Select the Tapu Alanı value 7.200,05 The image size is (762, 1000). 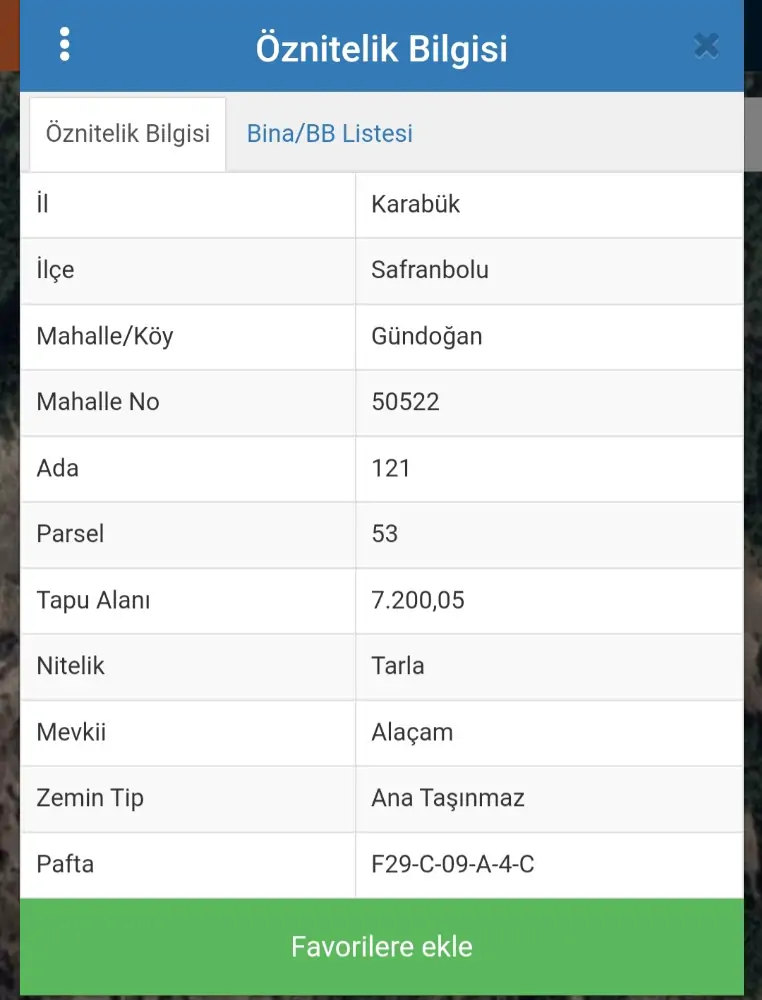tap(417, 600)
